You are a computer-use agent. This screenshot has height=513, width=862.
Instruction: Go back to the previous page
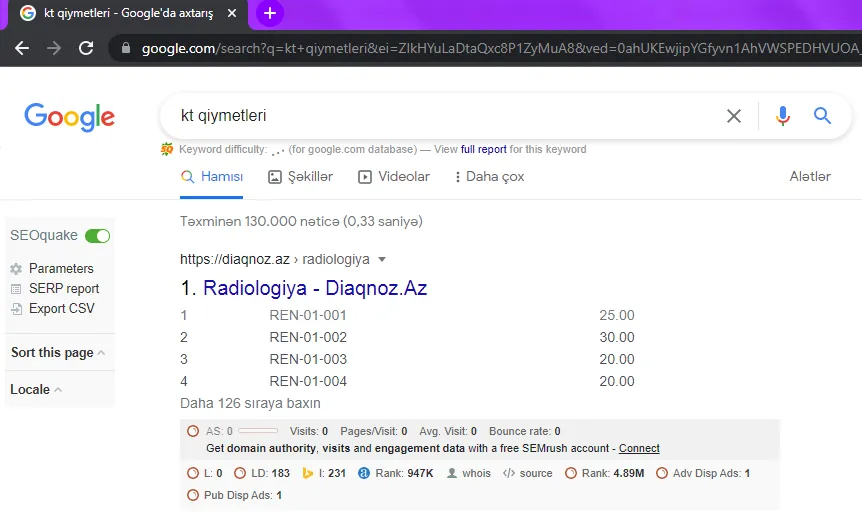tap(22, 48)
